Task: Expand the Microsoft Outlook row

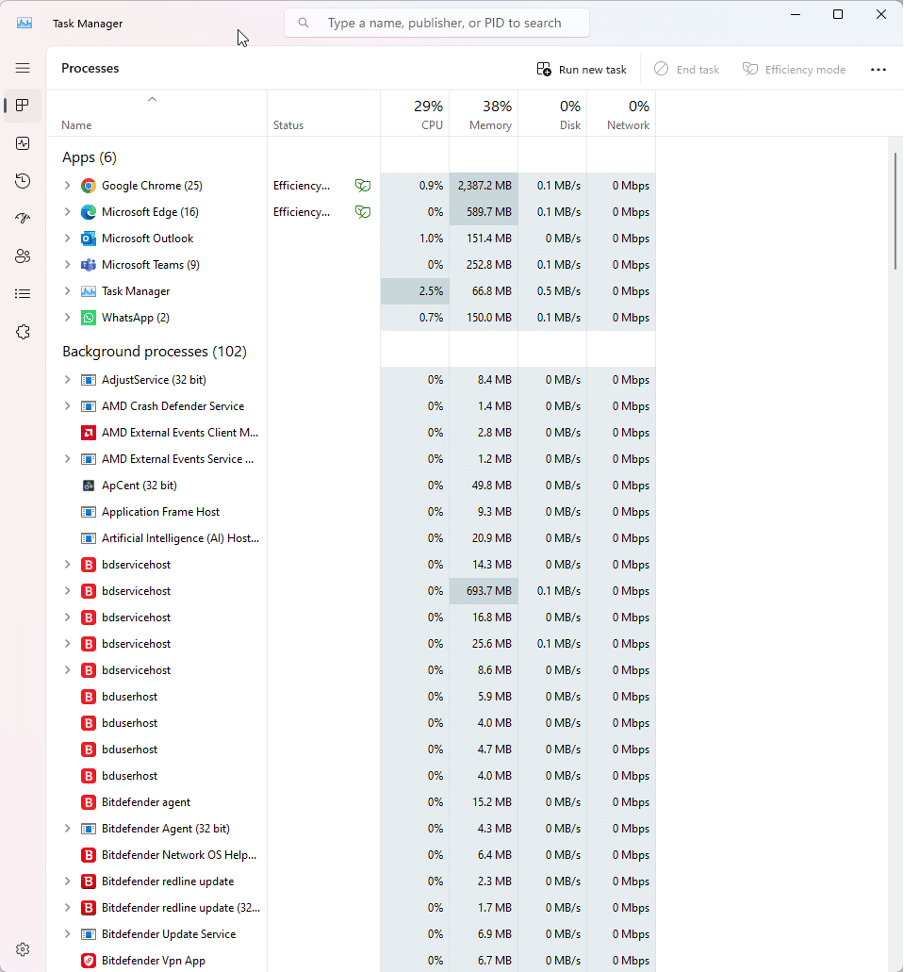Action: (67, 238)
